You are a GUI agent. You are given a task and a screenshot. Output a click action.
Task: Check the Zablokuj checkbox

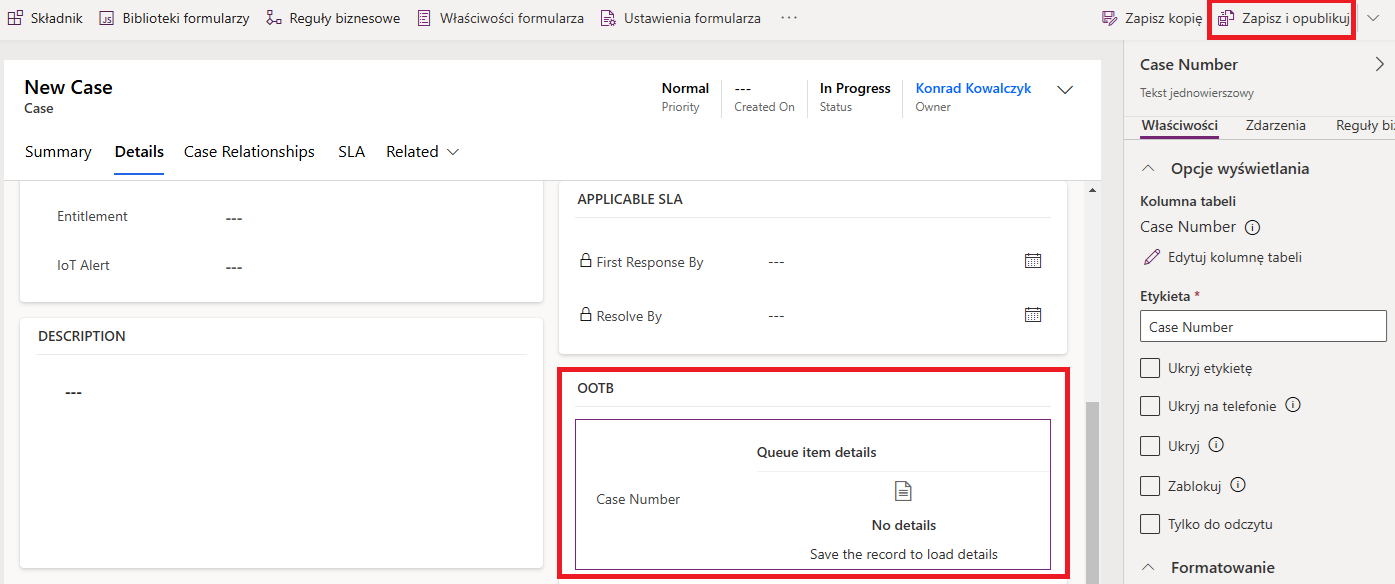coord(1150,486)
